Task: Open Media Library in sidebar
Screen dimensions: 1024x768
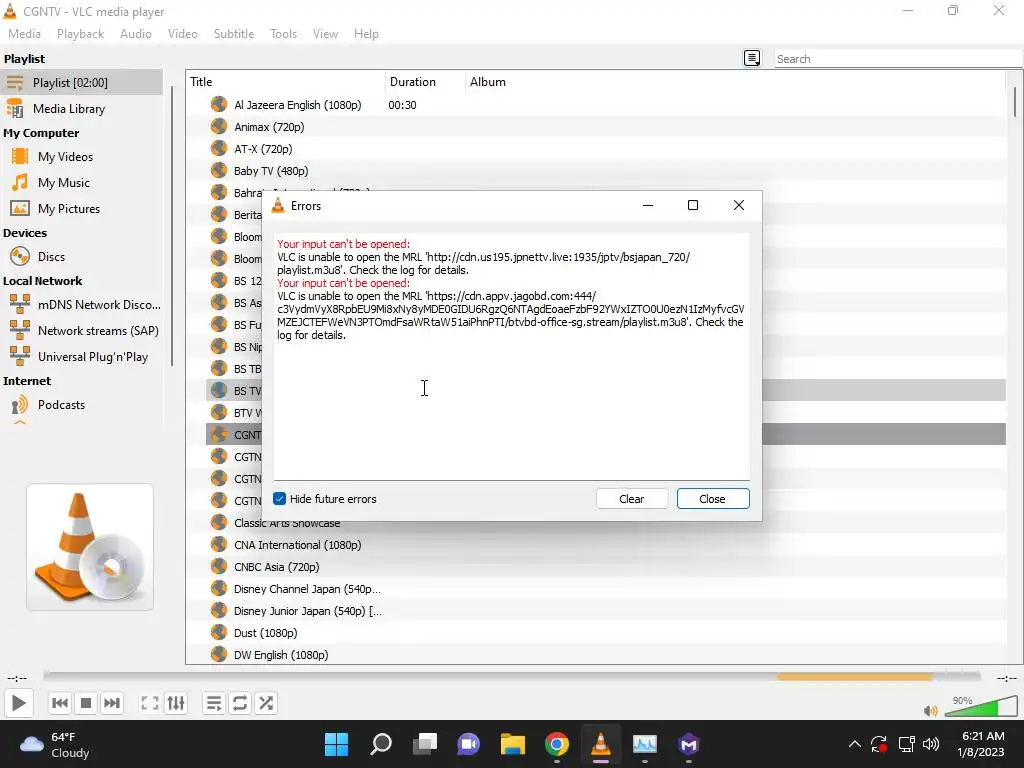Action: pos(82,109)
